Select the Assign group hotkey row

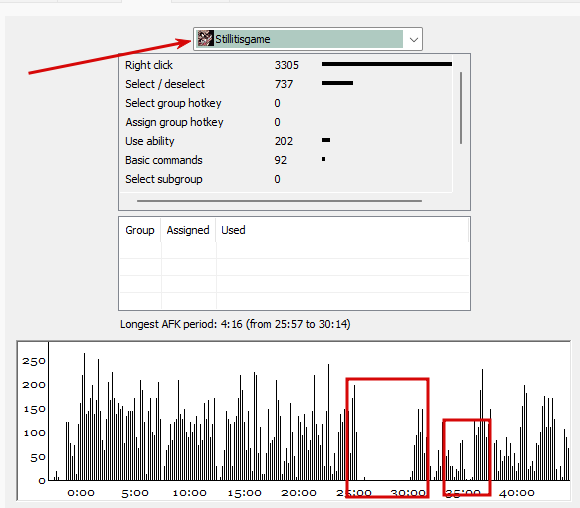(x=286, y=122)
